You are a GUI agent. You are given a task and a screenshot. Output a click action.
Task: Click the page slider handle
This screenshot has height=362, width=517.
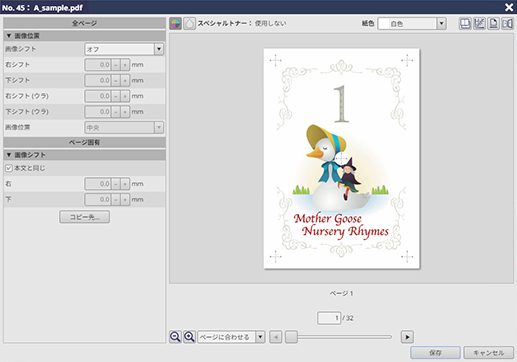tap(291, 337)
